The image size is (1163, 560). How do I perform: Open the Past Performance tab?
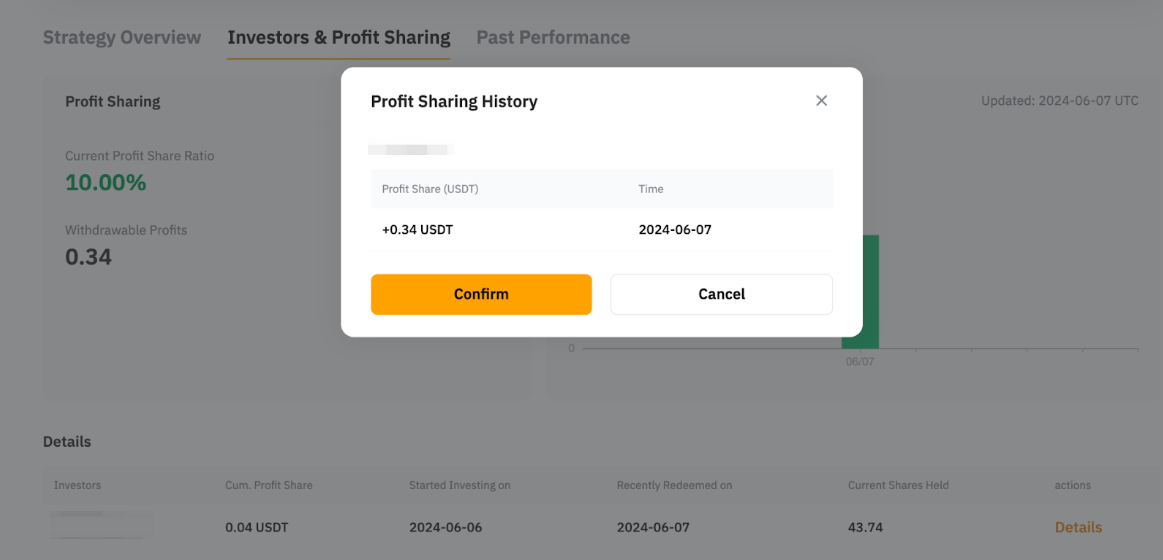pos(553,38)
